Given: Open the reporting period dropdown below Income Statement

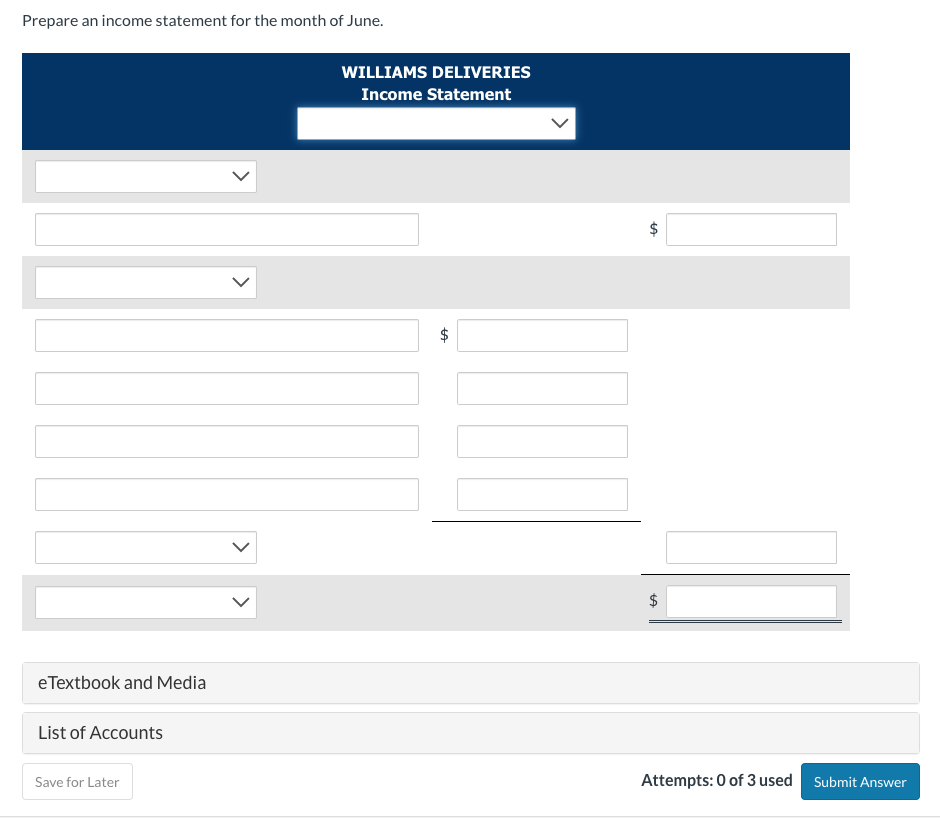Looking at the screenshot, I should tap(436, 123).
